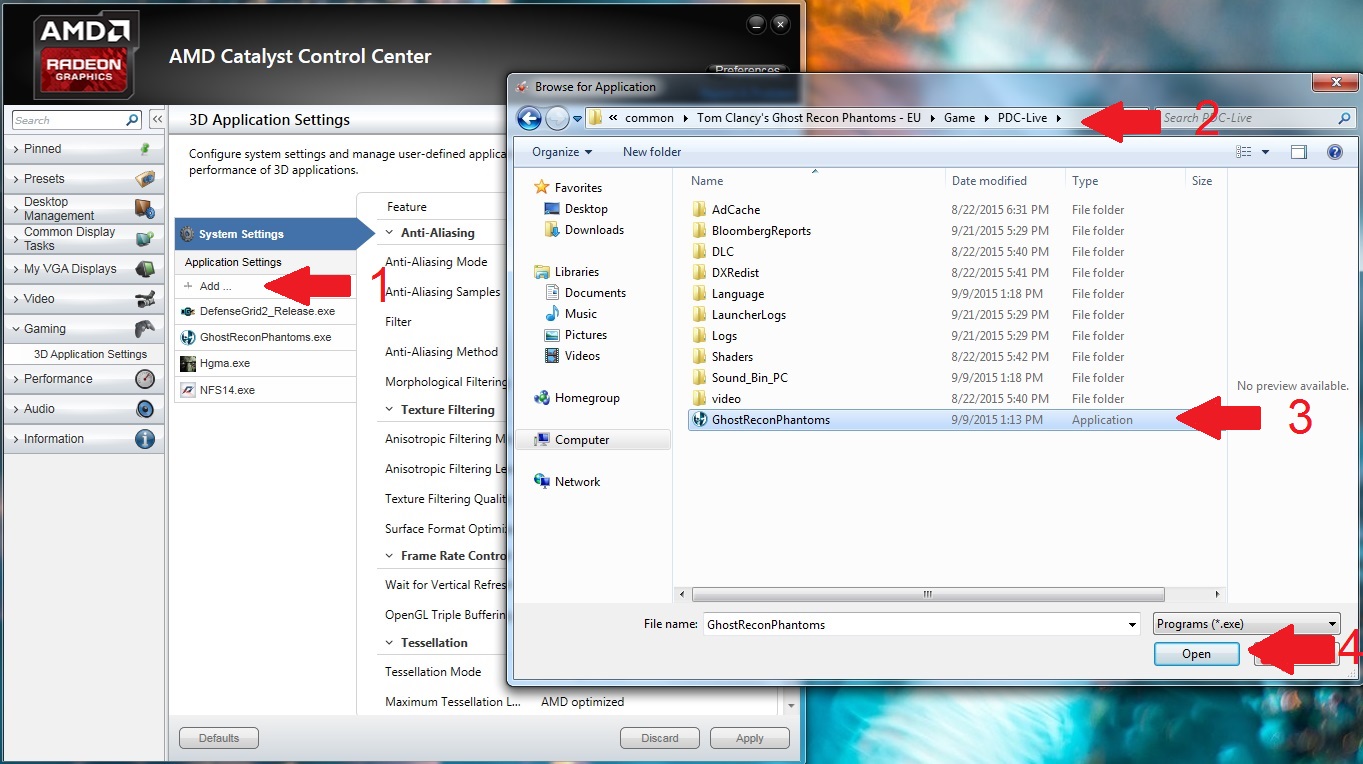
Task: Go back using the Browse dialog back arrow
Action: (529, 118)
